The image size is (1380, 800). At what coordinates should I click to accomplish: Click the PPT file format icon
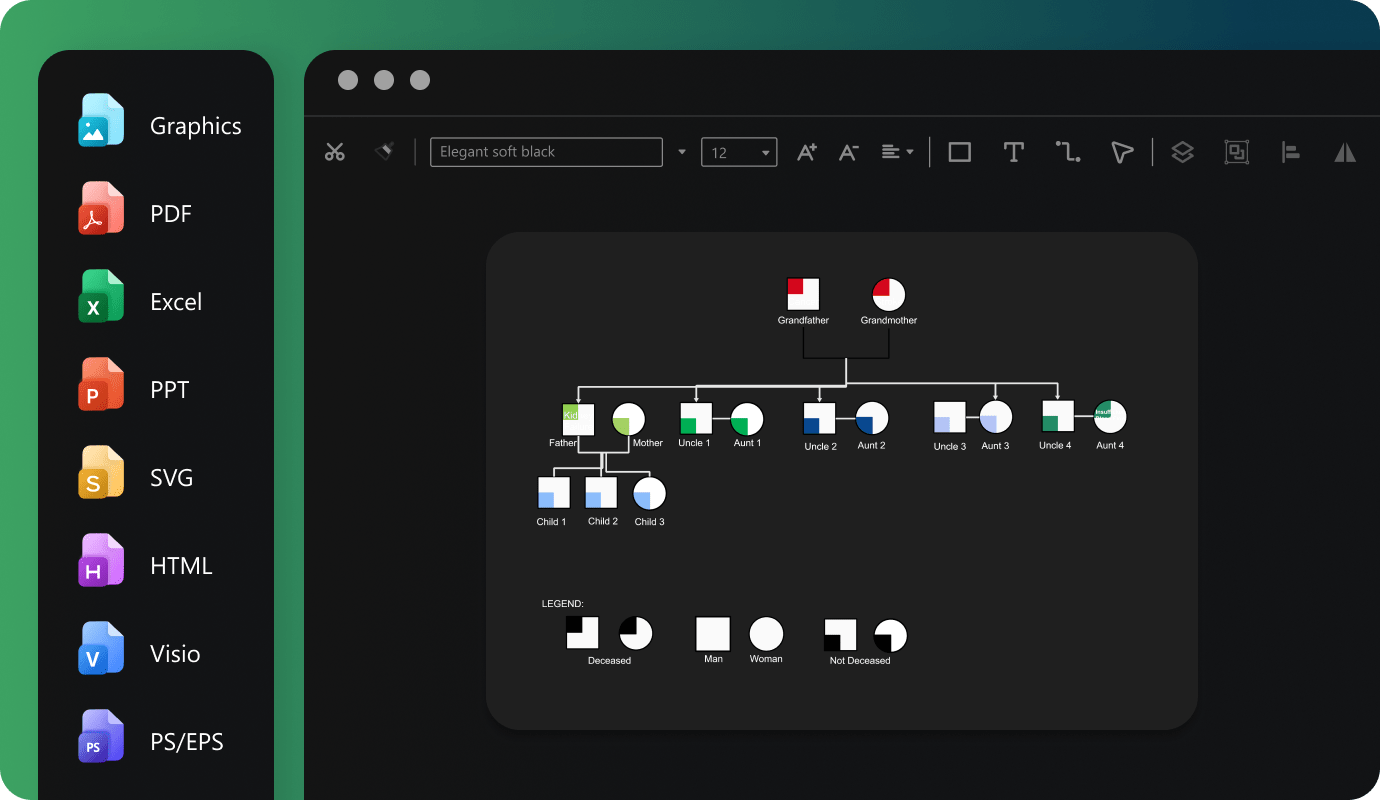point(101,385)
